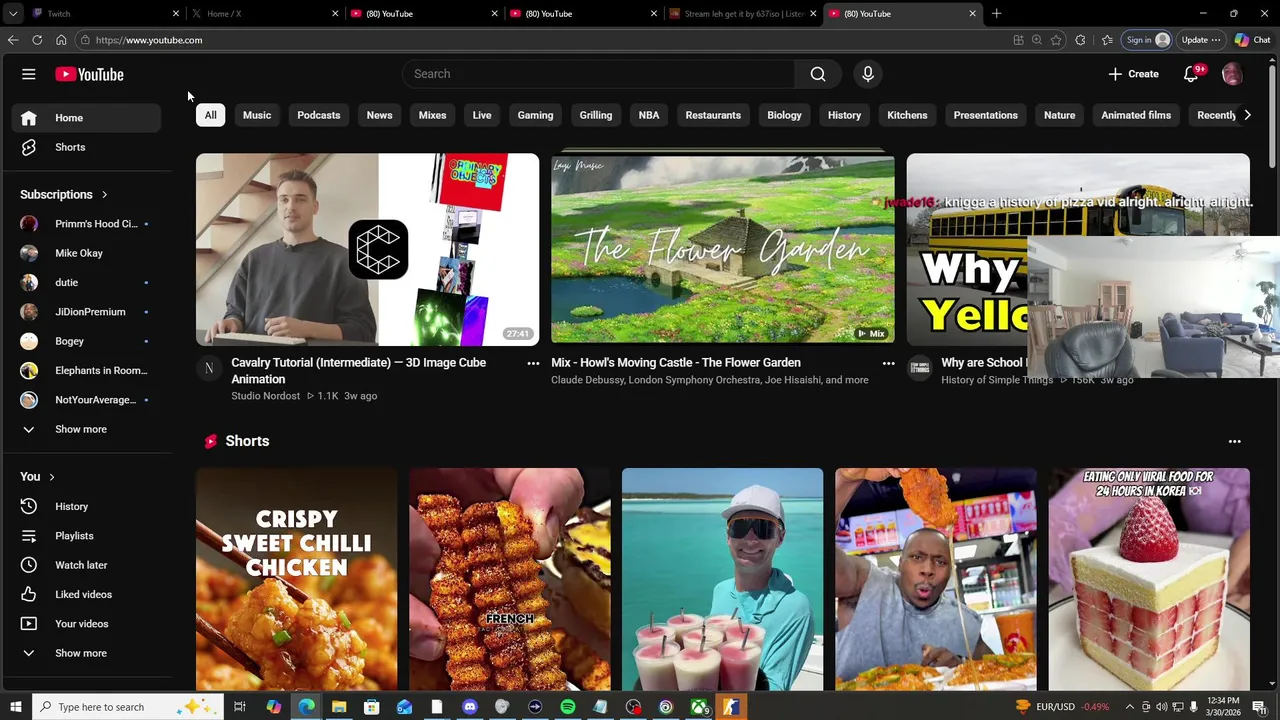
Task: Open the favorites list icon
Action: pos(1107,40)
